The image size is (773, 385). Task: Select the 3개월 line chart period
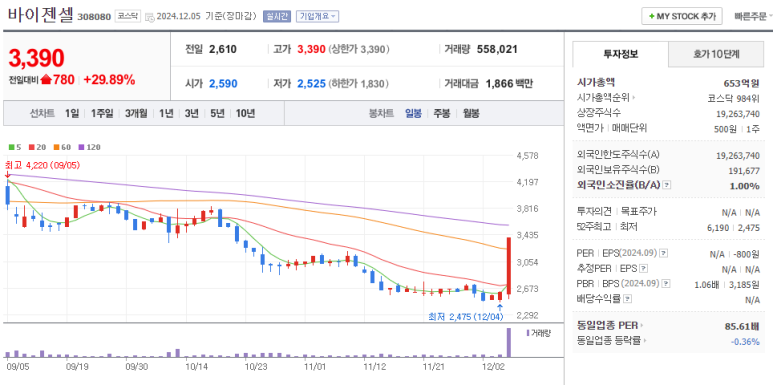click(136, 113)
